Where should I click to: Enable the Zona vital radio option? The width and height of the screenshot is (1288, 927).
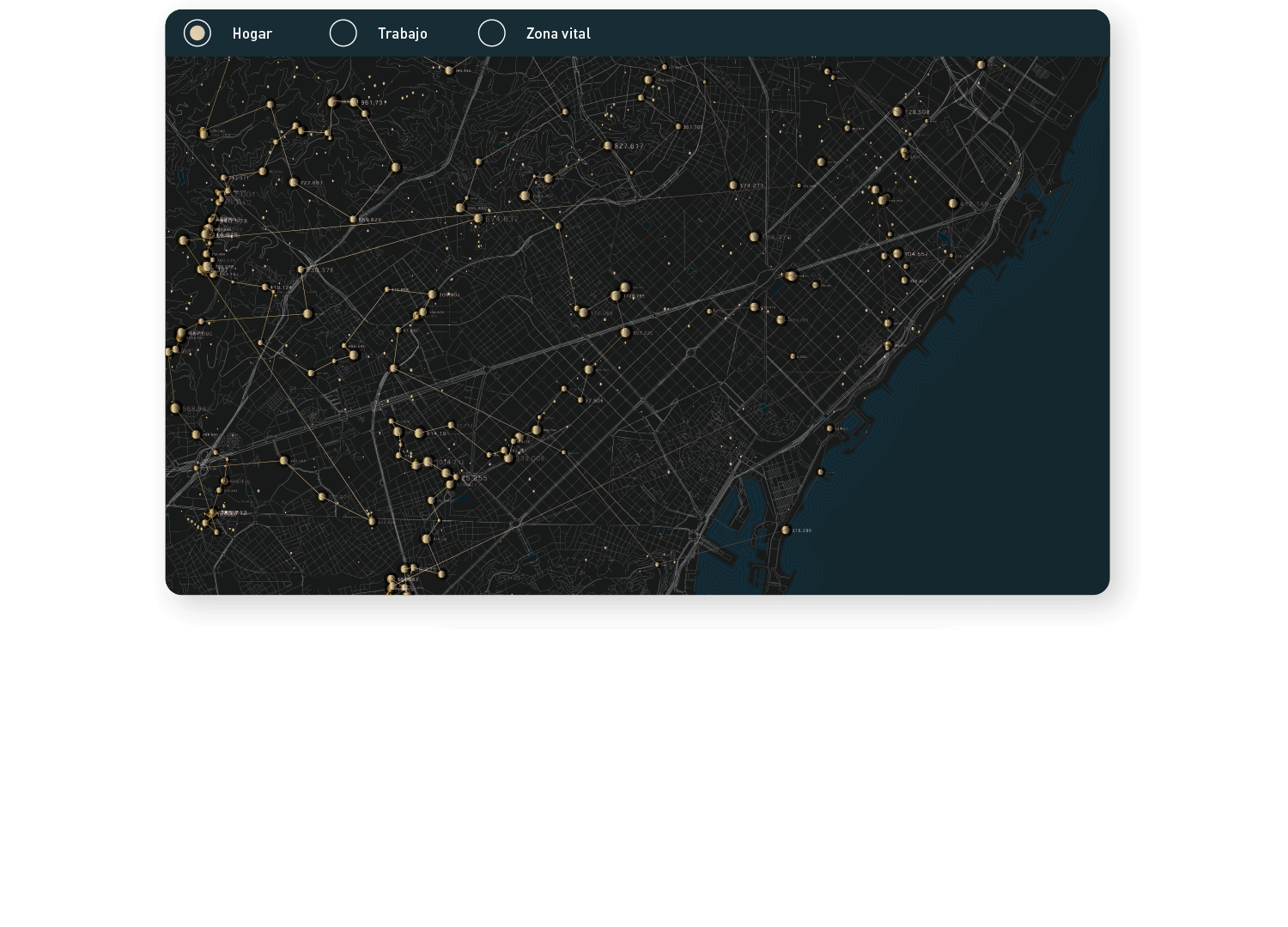pyautogui.click(x=492, y=33)
